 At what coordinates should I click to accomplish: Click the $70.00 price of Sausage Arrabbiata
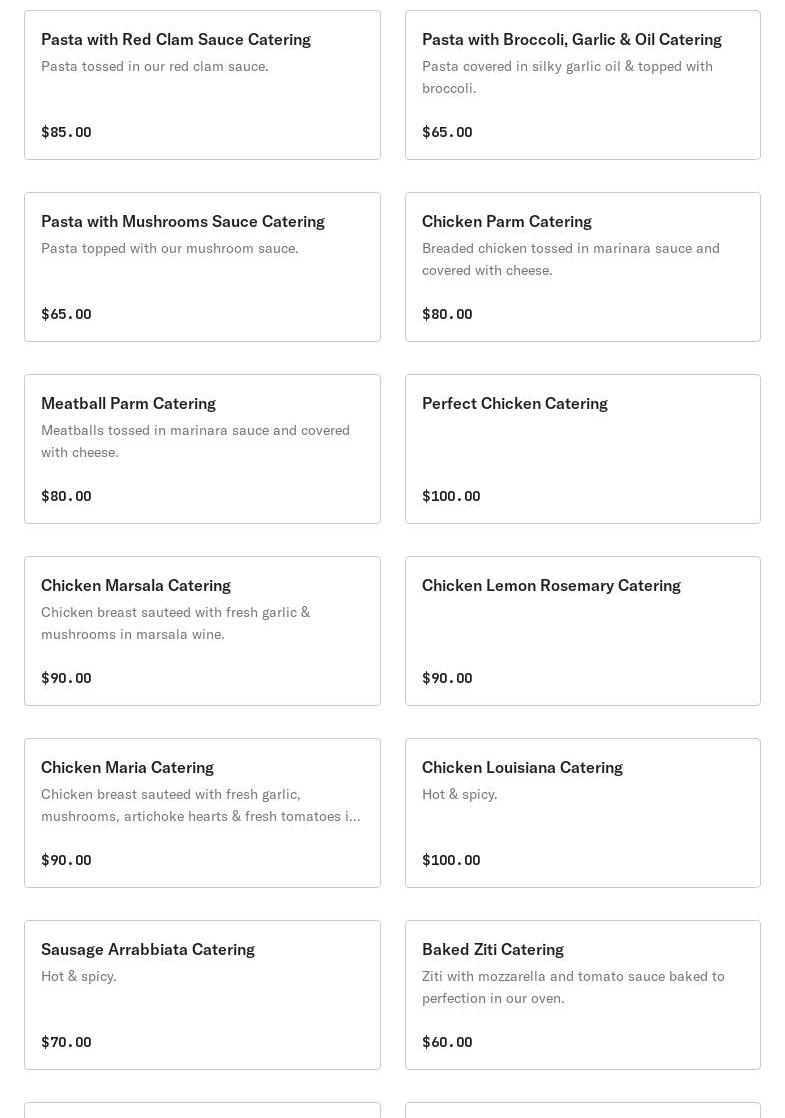coord(66,1042)
